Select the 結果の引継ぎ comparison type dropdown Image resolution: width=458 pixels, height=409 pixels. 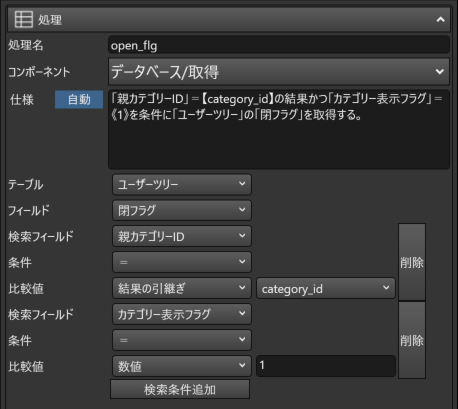(x=182, y=288)
